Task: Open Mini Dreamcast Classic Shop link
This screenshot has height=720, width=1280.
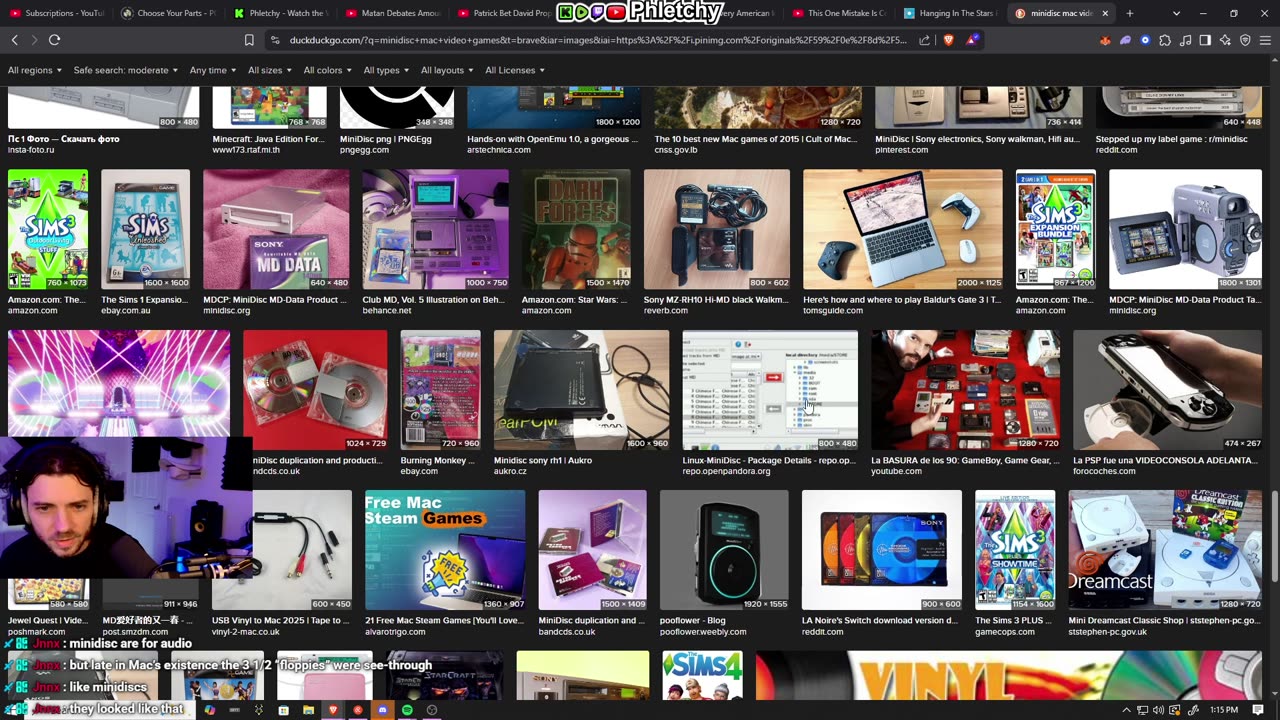Action: click(x=1165, y=620)
